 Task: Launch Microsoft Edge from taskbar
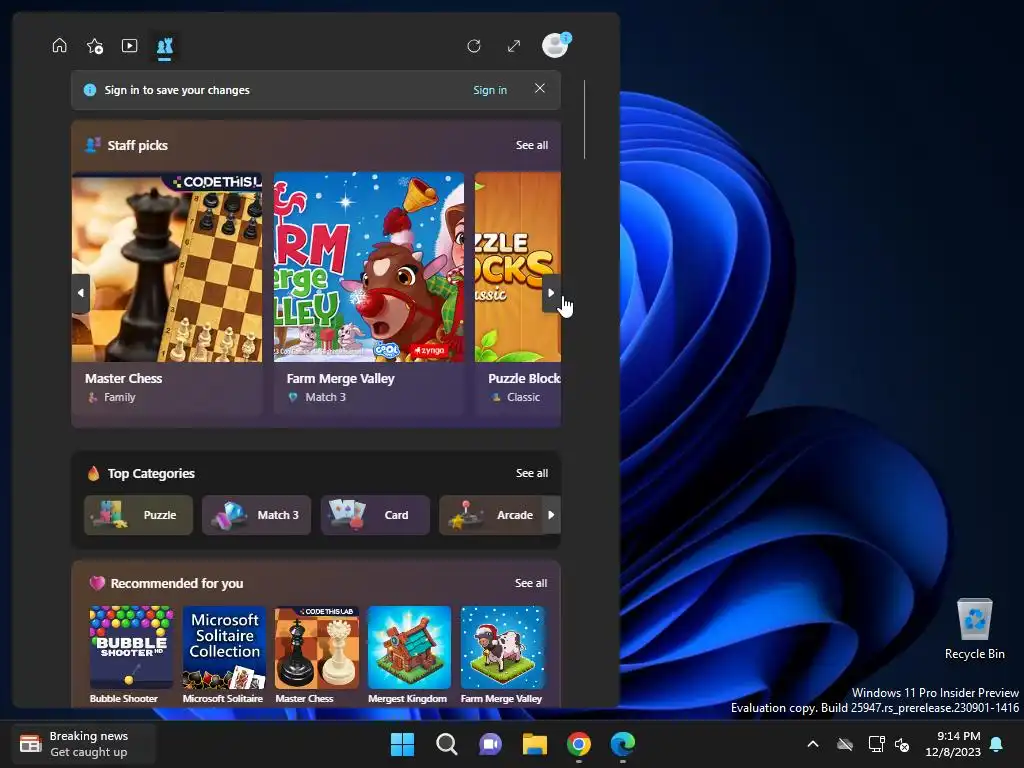[x=623, y=744]
